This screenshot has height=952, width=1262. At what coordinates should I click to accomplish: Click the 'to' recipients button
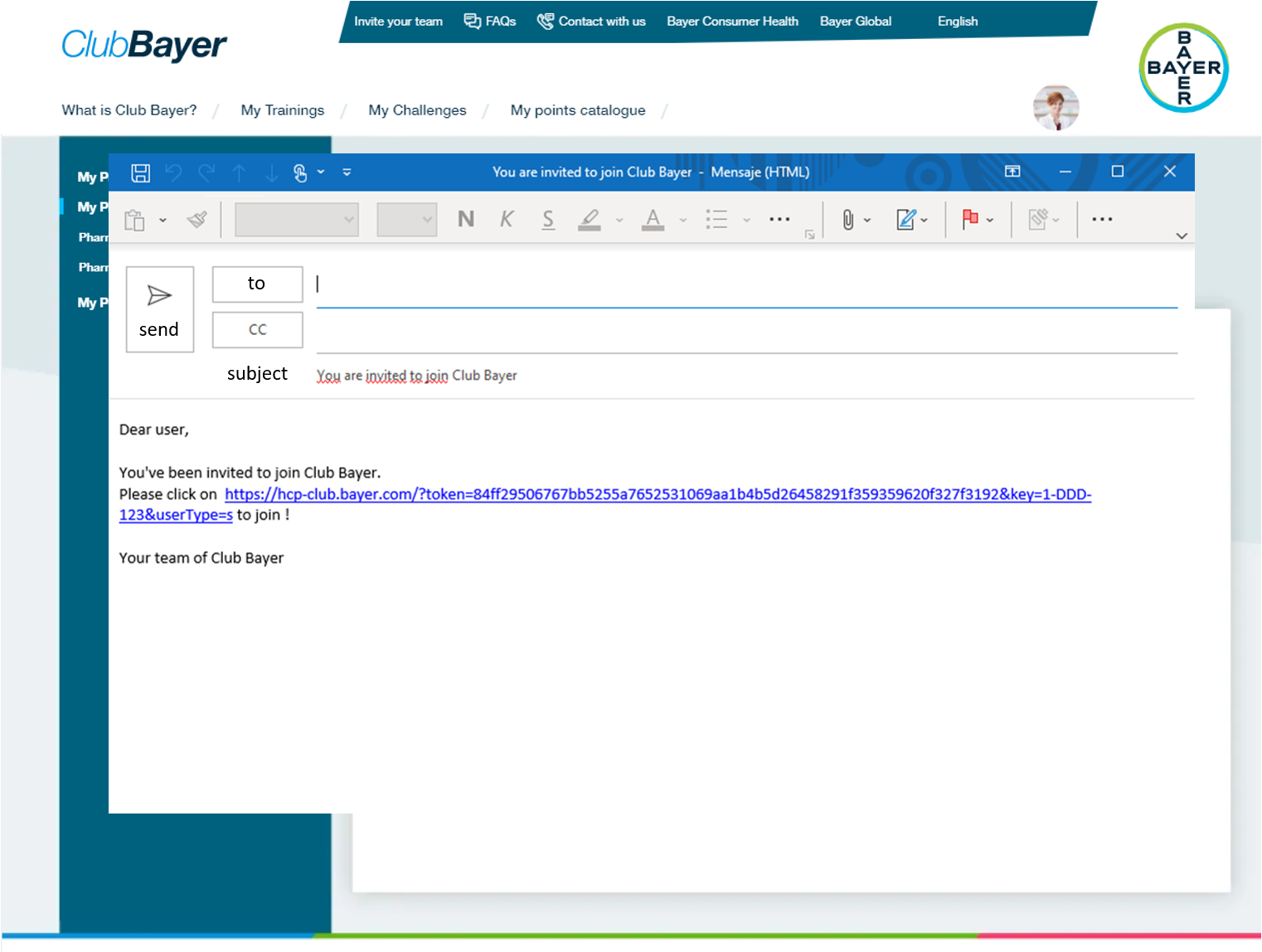click(x=258, y=284)
